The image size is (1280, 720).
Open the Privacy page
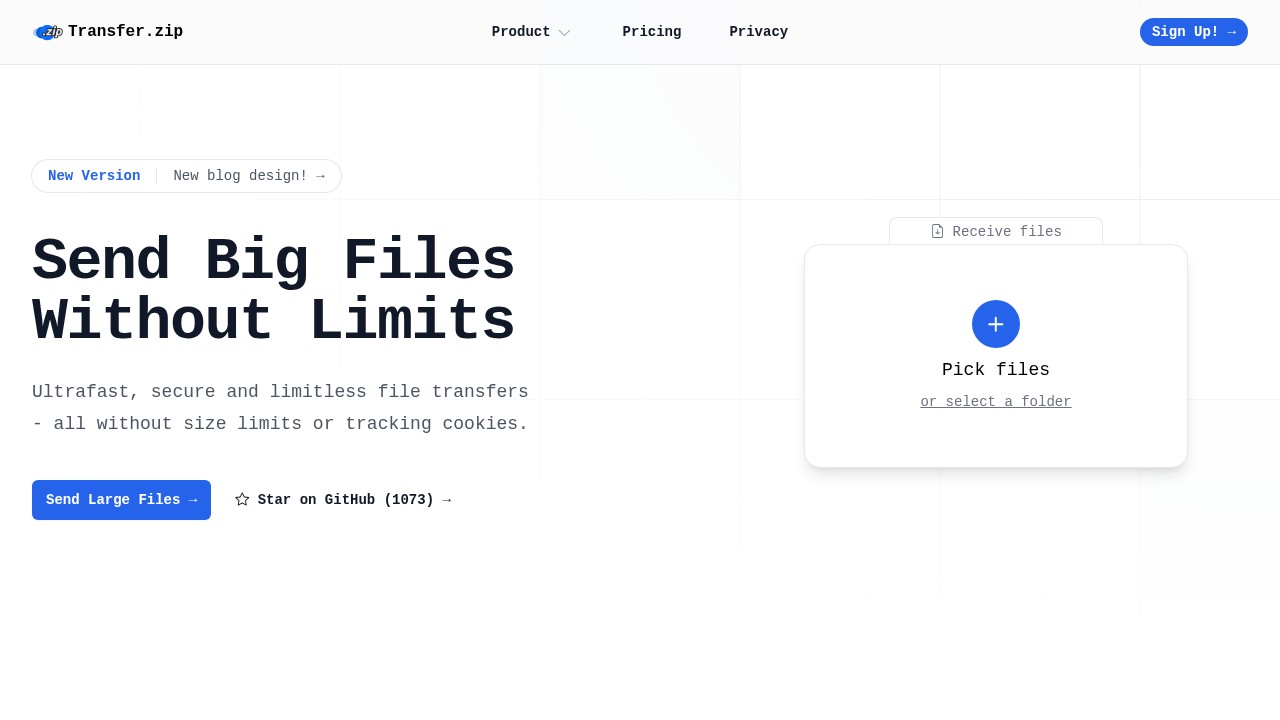click(759, 32)
